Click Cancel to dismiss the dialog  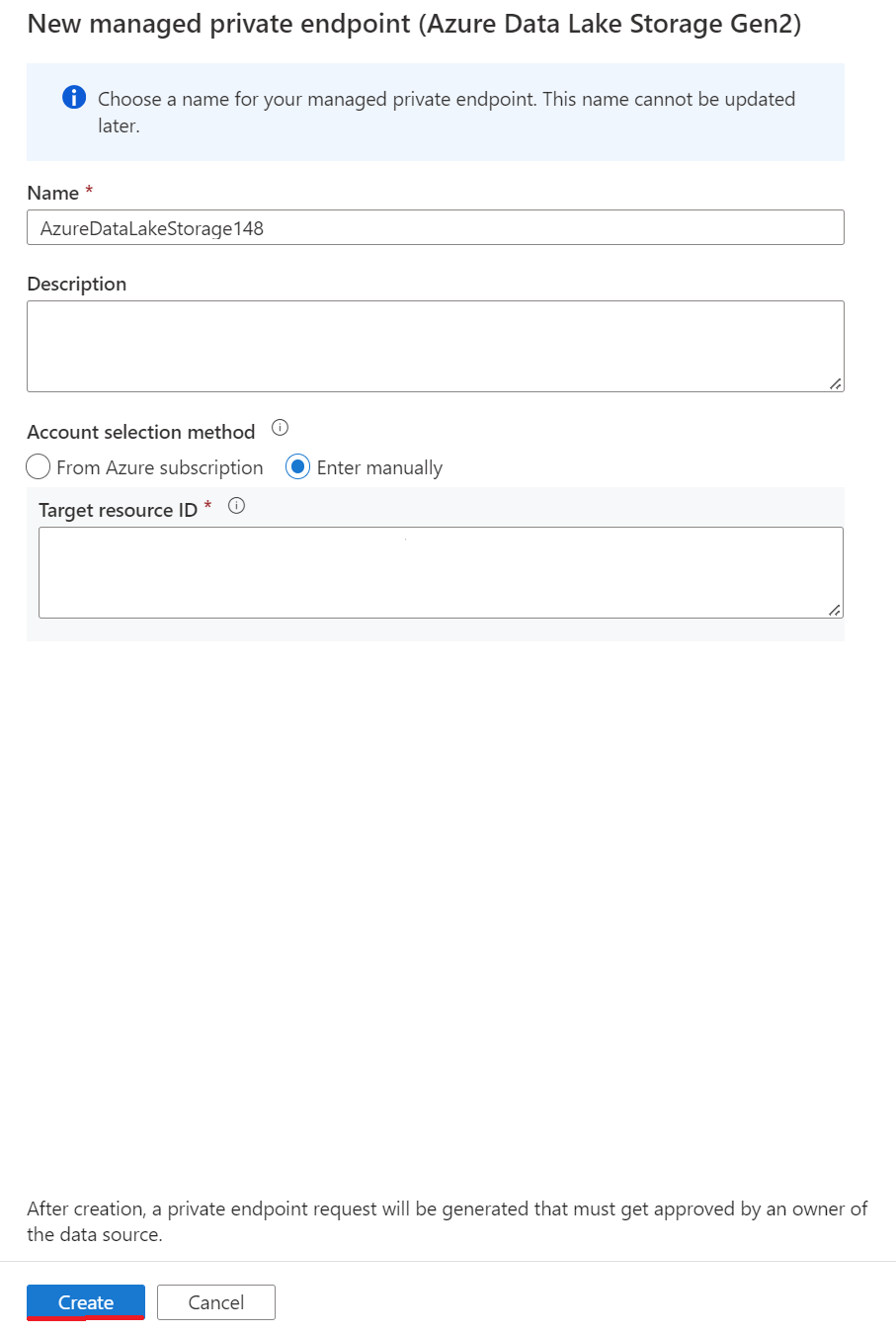pos(215,1302)
